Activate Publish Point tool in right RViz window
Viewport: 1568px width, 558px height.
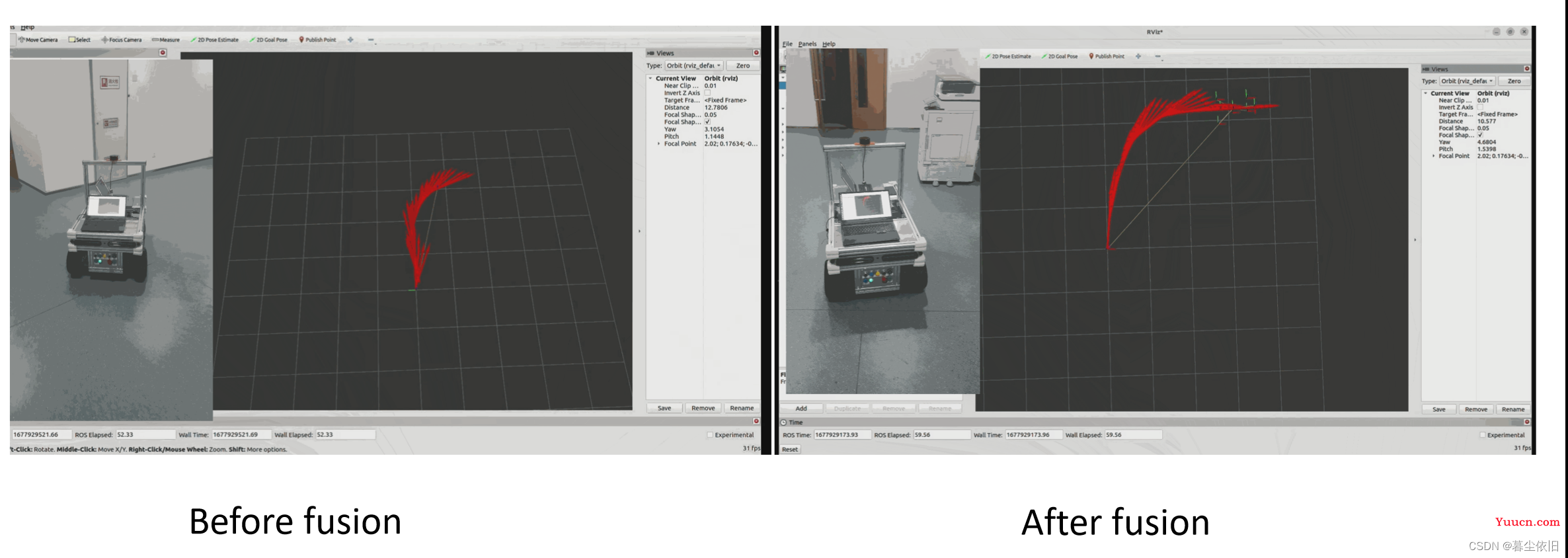point(1107,56)
